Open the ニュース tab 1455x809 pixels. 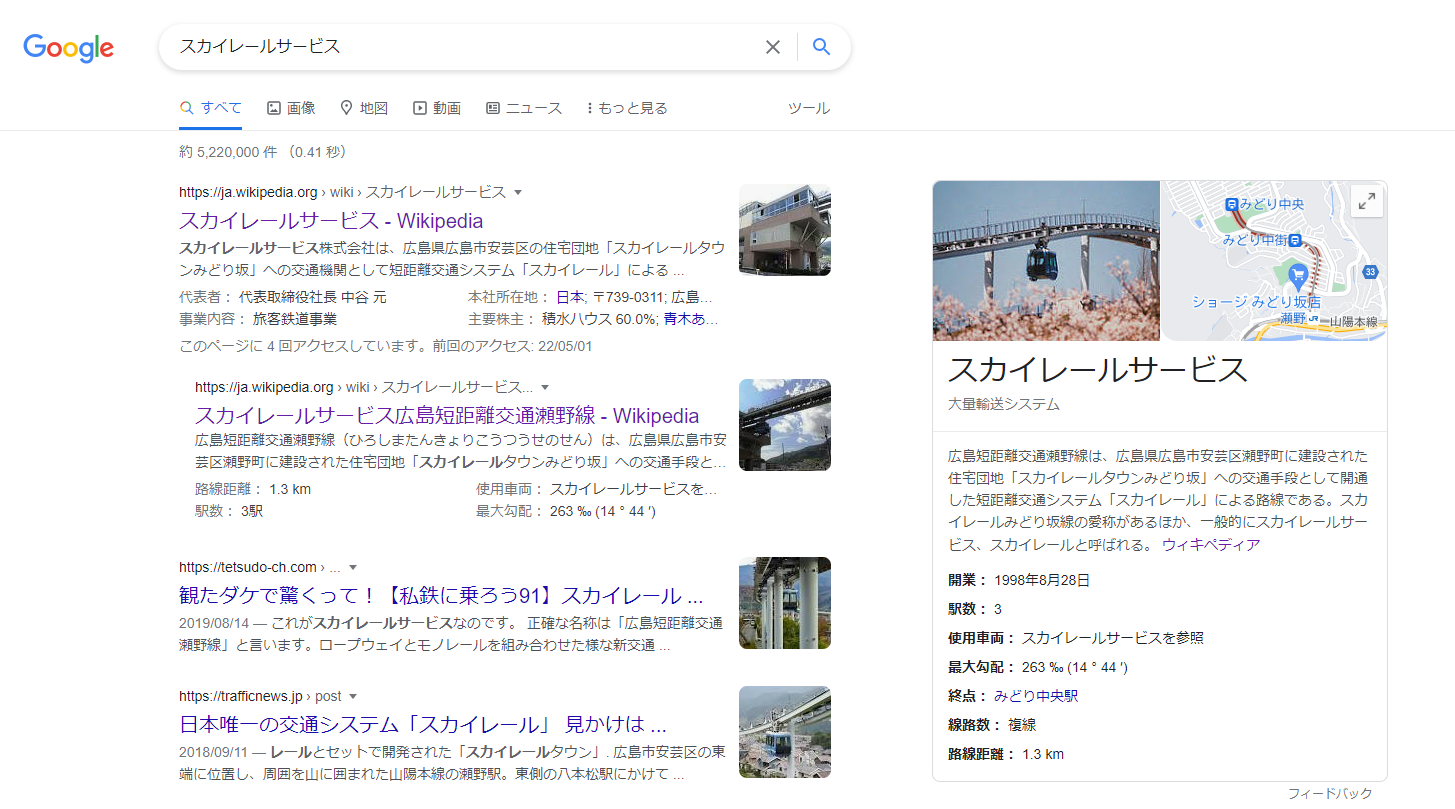[x=524, y=108]
